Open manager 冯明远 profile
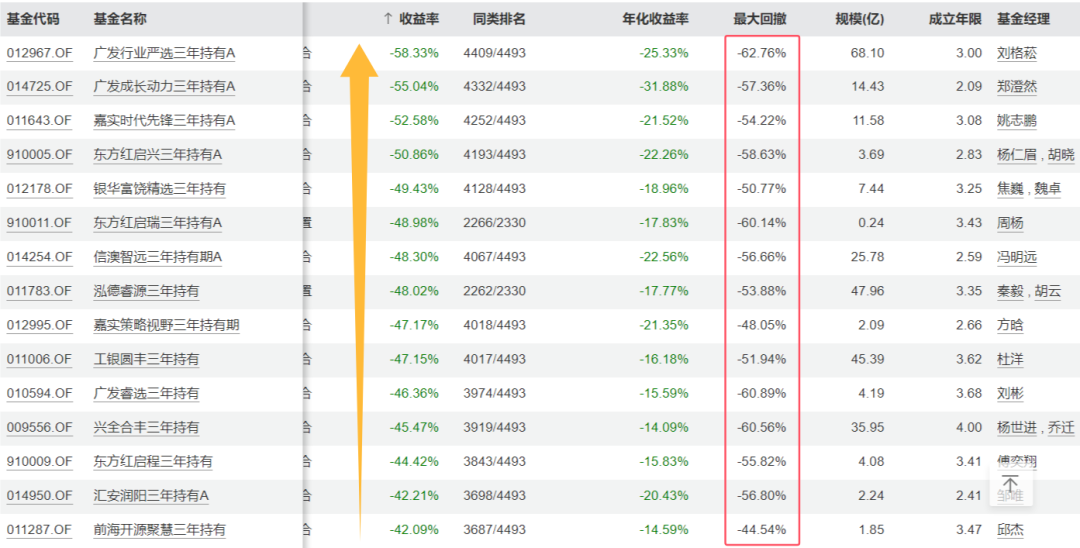Viewport: 1080px width, 548px height. point(1017,257)
